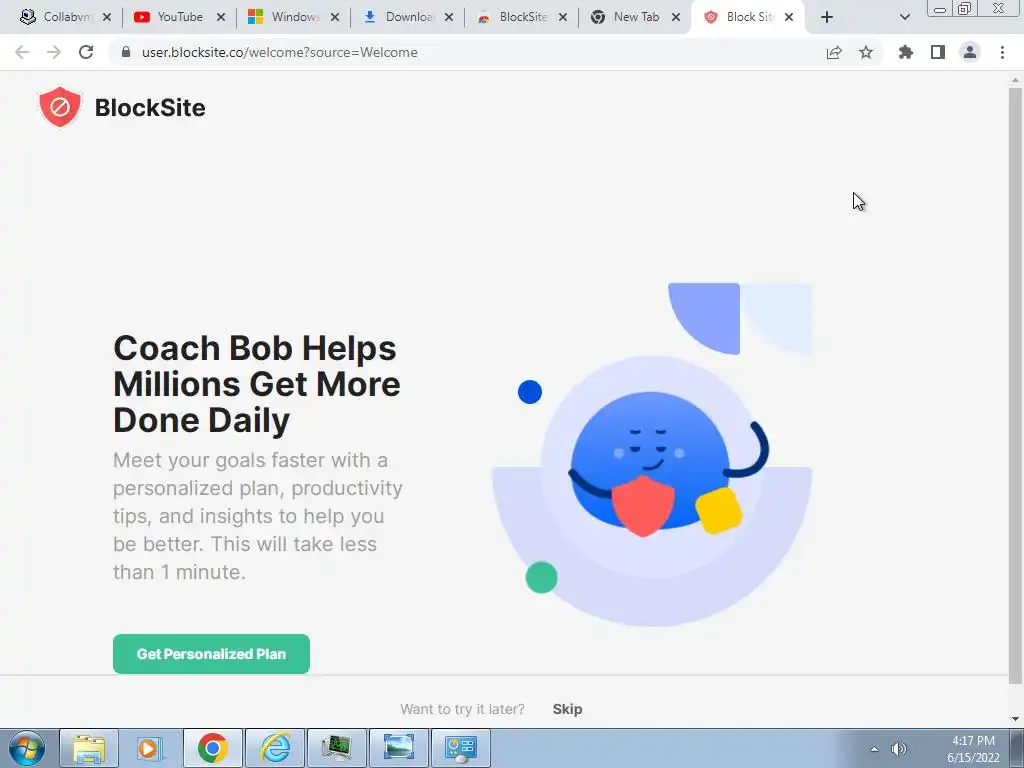
Task: Click the Skip link
Action: (x=567, y=709)
